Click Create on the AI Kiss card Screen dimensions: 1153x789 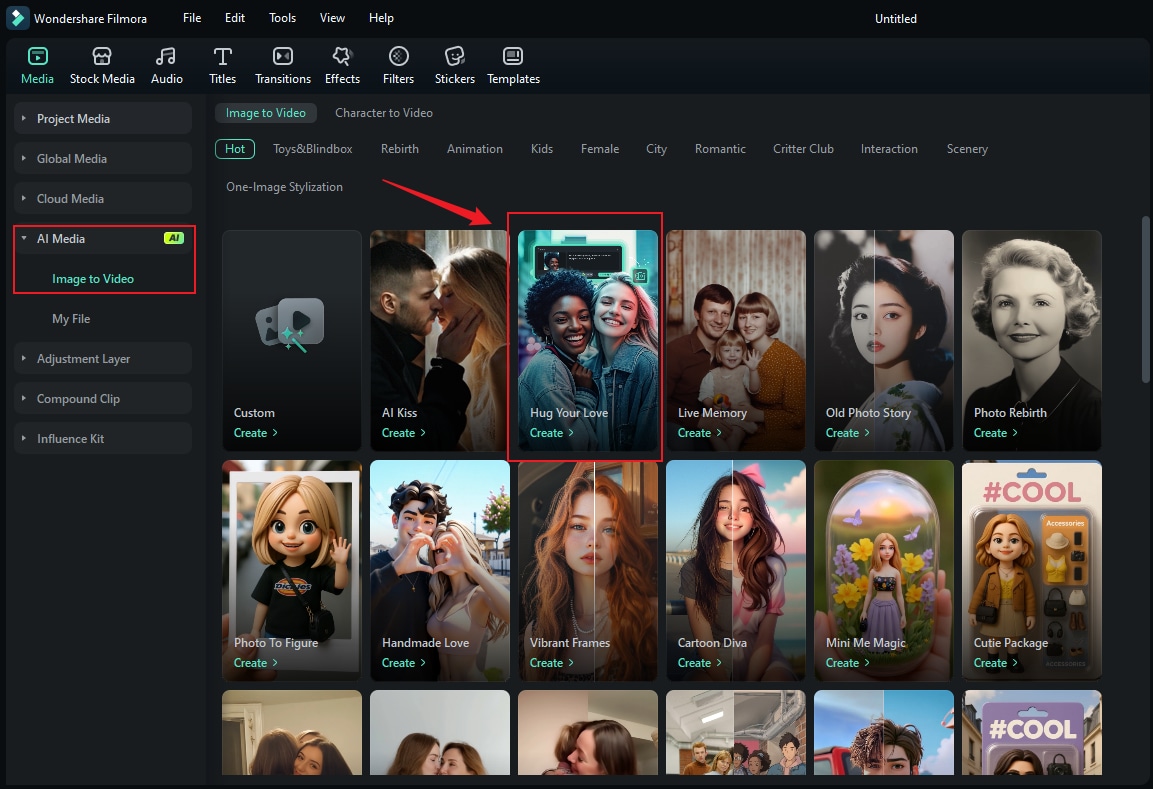click(x=403, y=433)
